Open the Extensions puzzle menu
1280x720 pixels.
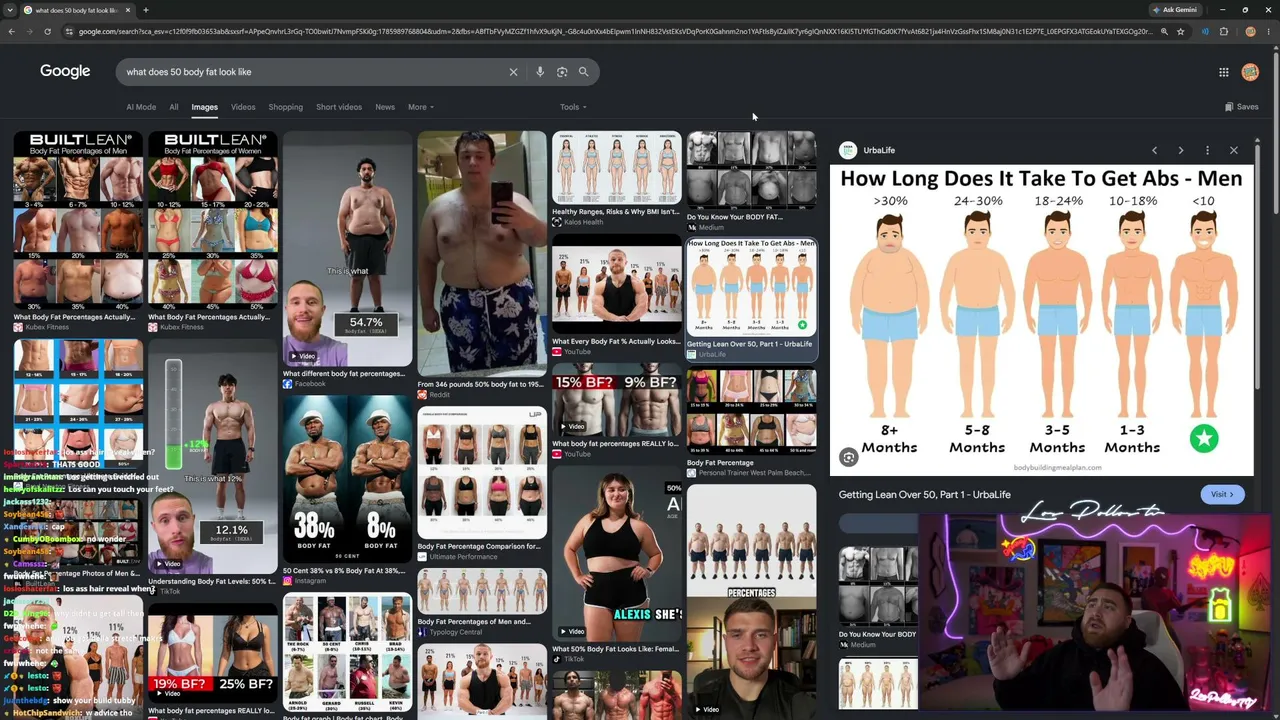(x=1224, y=32)
